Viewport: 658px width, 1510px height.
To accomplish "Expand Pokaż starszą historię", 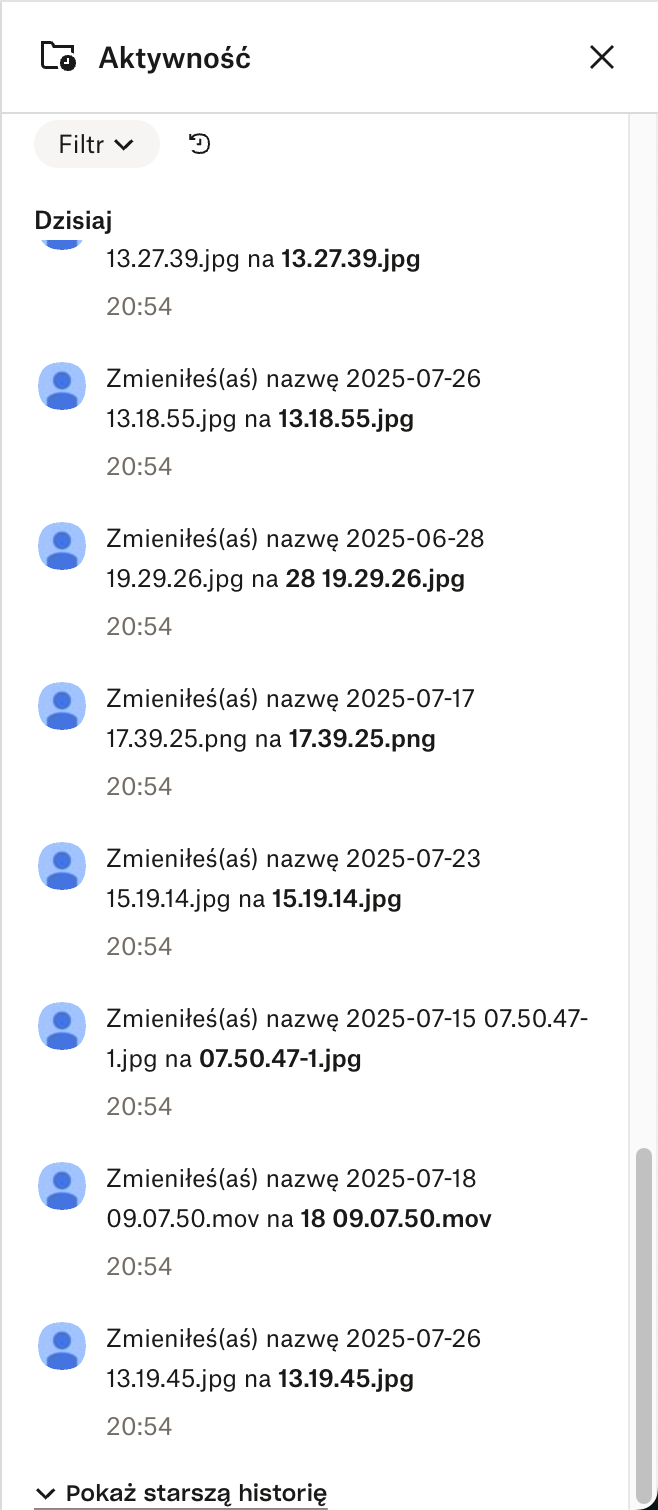I will 181,1494.
